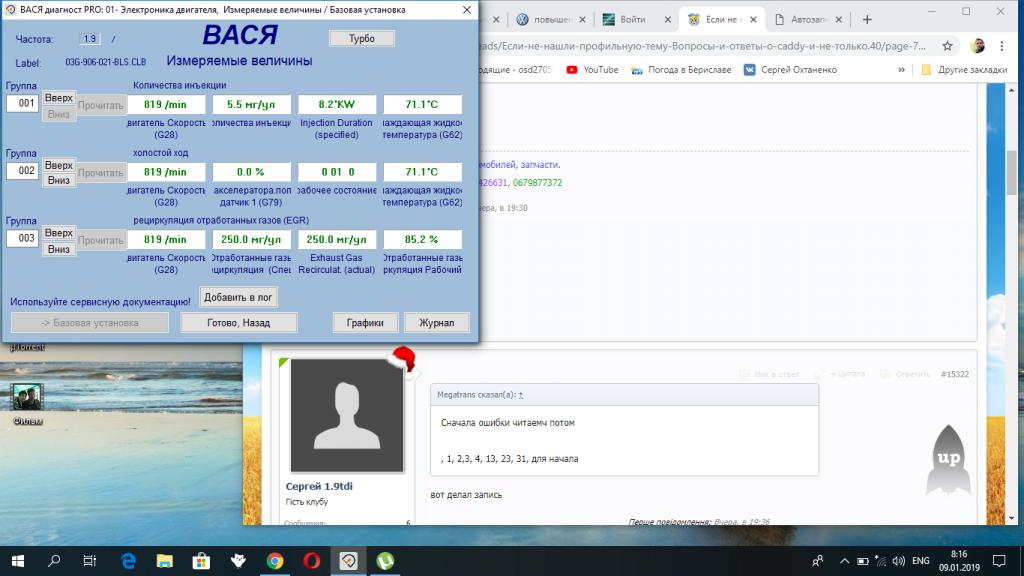Click the '85.2 %' EGR duty value
Image resolution: width=1024 pixels, height=576 pixels.
tap(423, 239)
